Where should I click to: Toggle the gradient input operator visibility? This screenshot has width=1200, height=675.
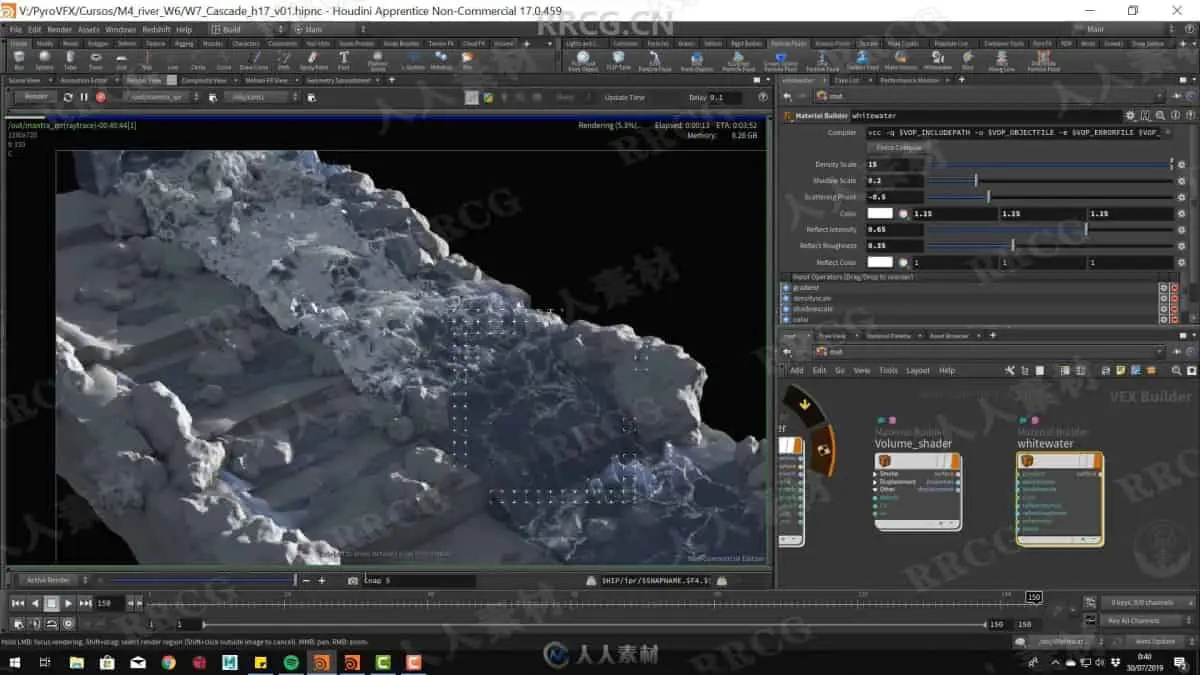click(x=785, y=288)
